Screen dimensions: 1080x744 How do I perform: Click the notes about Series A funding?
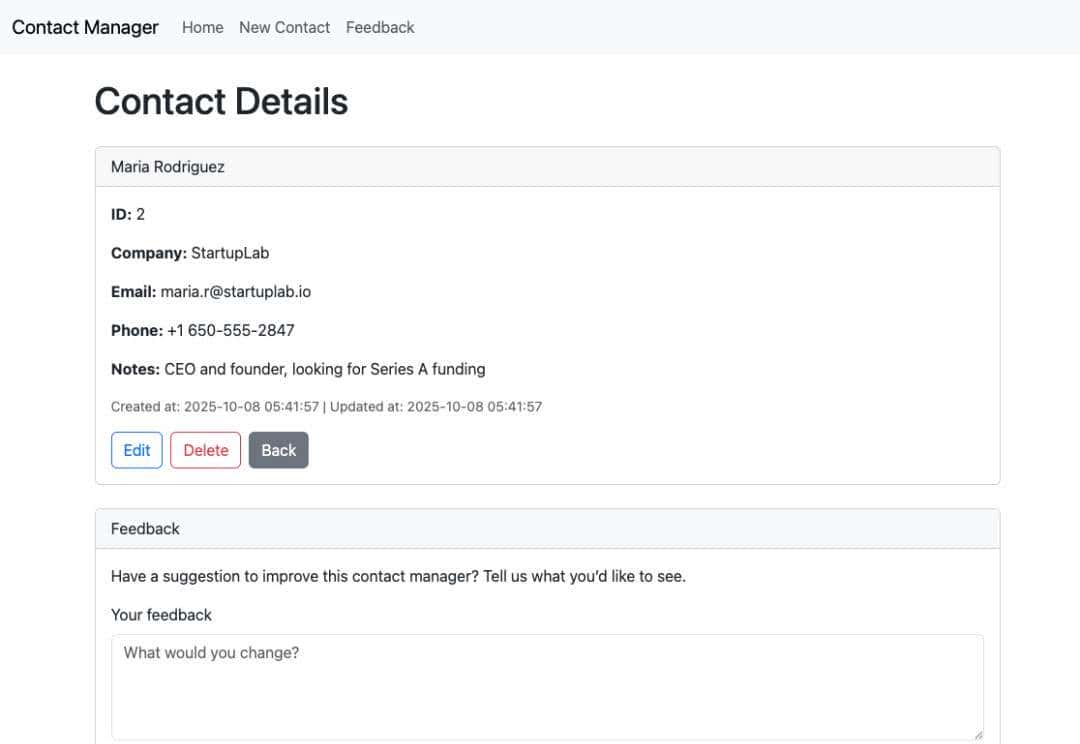tap(325, 369)
